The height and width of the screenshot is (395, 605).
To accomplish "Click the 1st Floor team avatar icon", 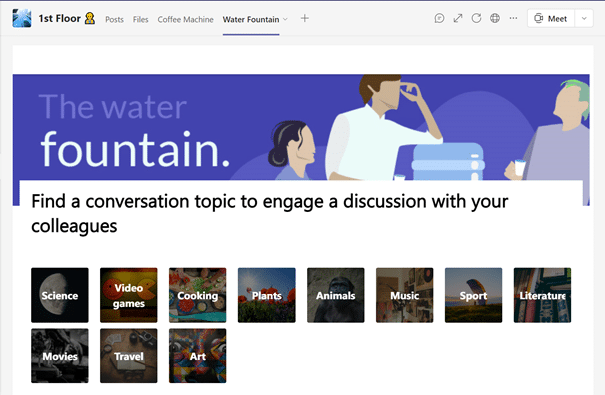I will click(x=22, y=18).
